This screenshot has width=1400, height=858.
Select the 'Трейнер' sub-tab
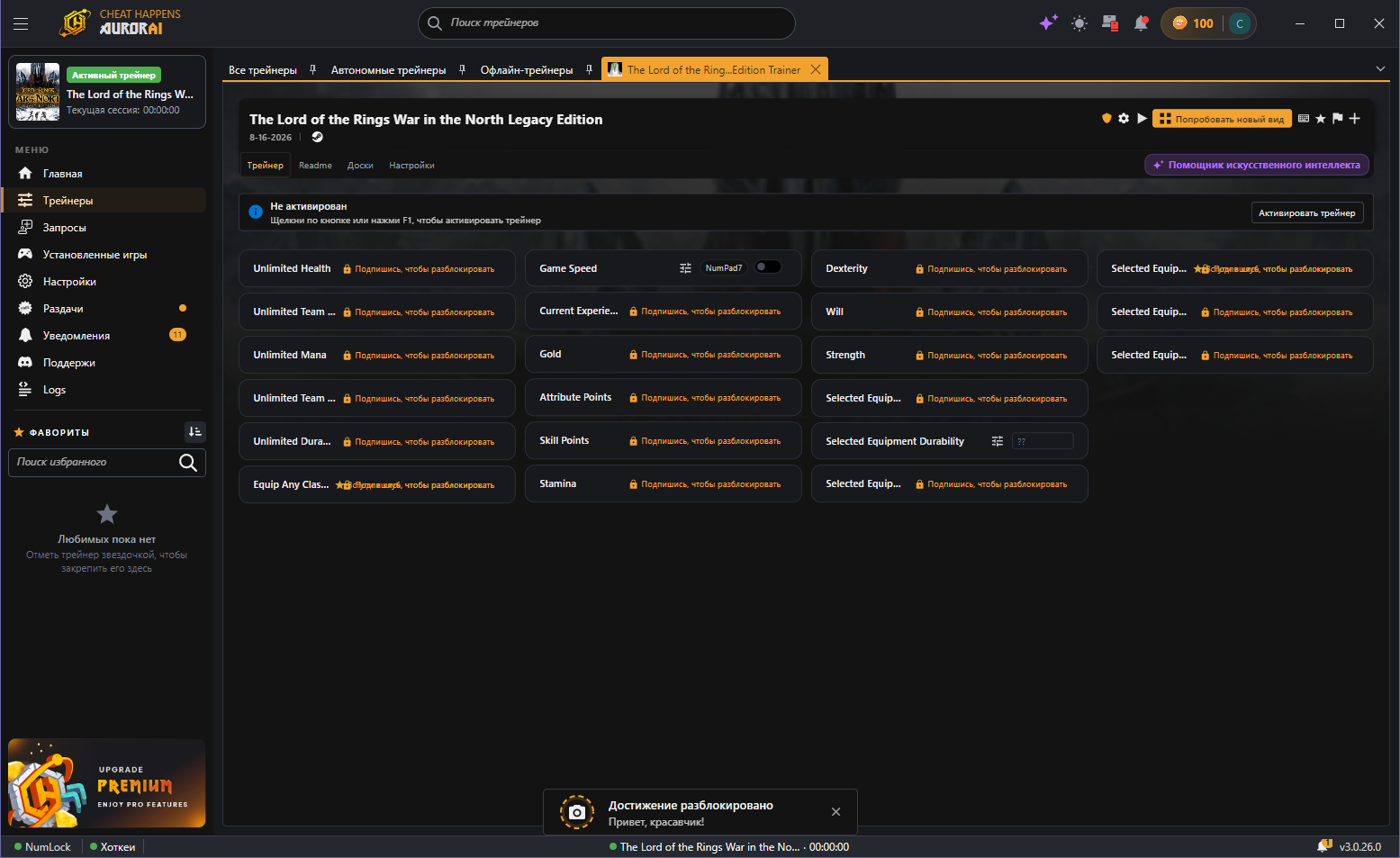266,165
